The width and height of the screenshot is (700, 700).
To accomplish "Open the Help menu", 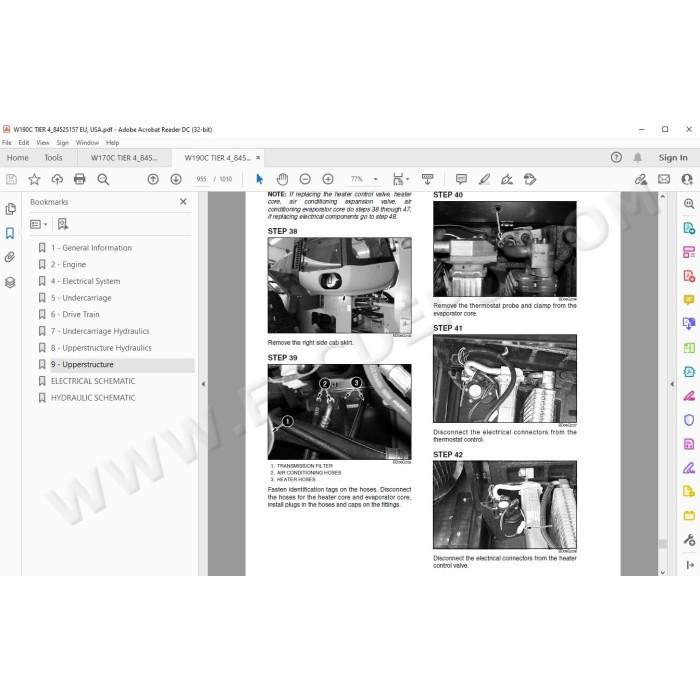I will (x=112, y=143).
